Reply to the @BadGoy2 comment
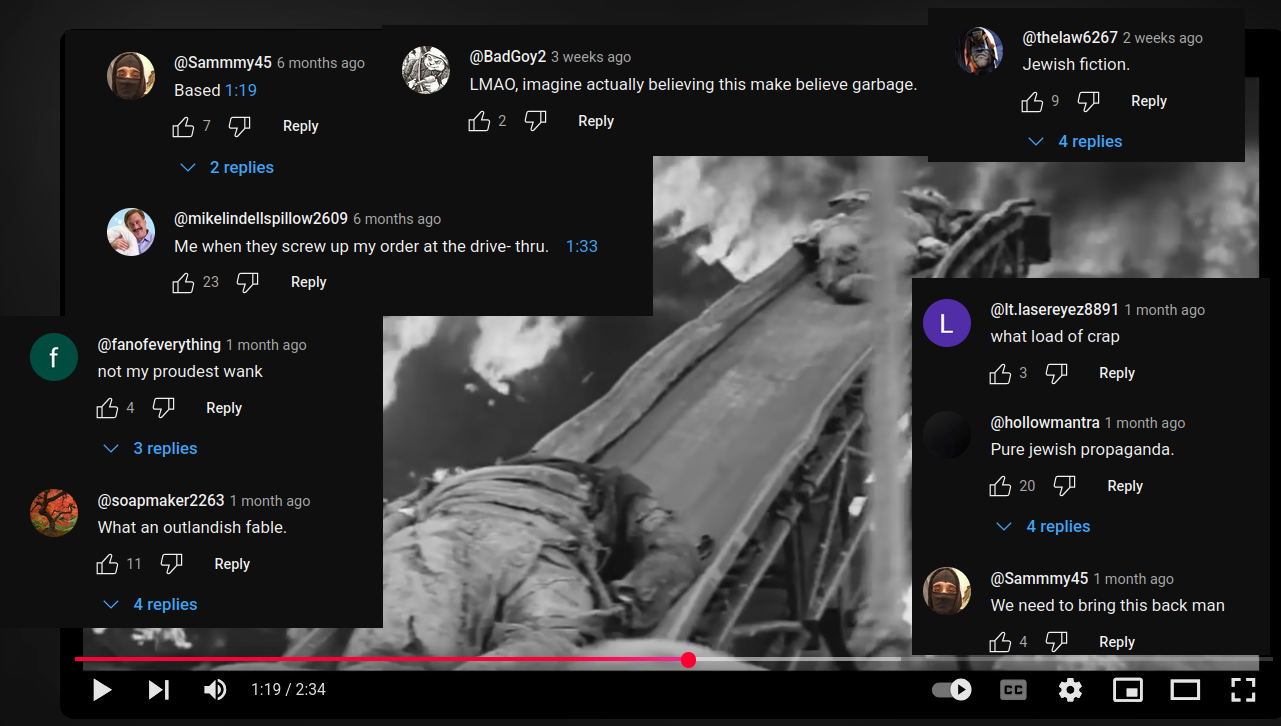The image size is (1281, 726). 596,121
